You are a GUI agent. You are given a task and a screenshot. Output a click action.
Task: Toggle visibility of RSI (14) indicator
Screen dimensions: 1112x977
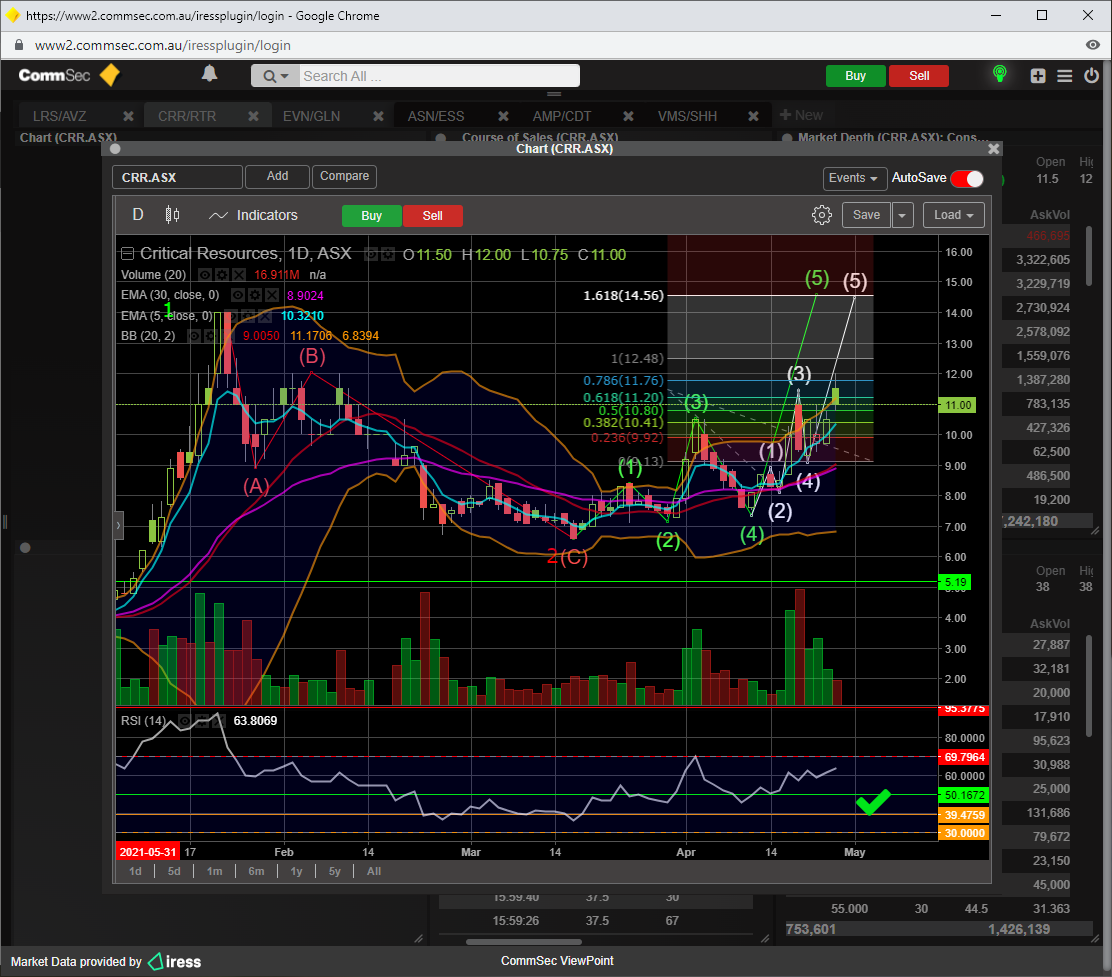coord(184,721)
